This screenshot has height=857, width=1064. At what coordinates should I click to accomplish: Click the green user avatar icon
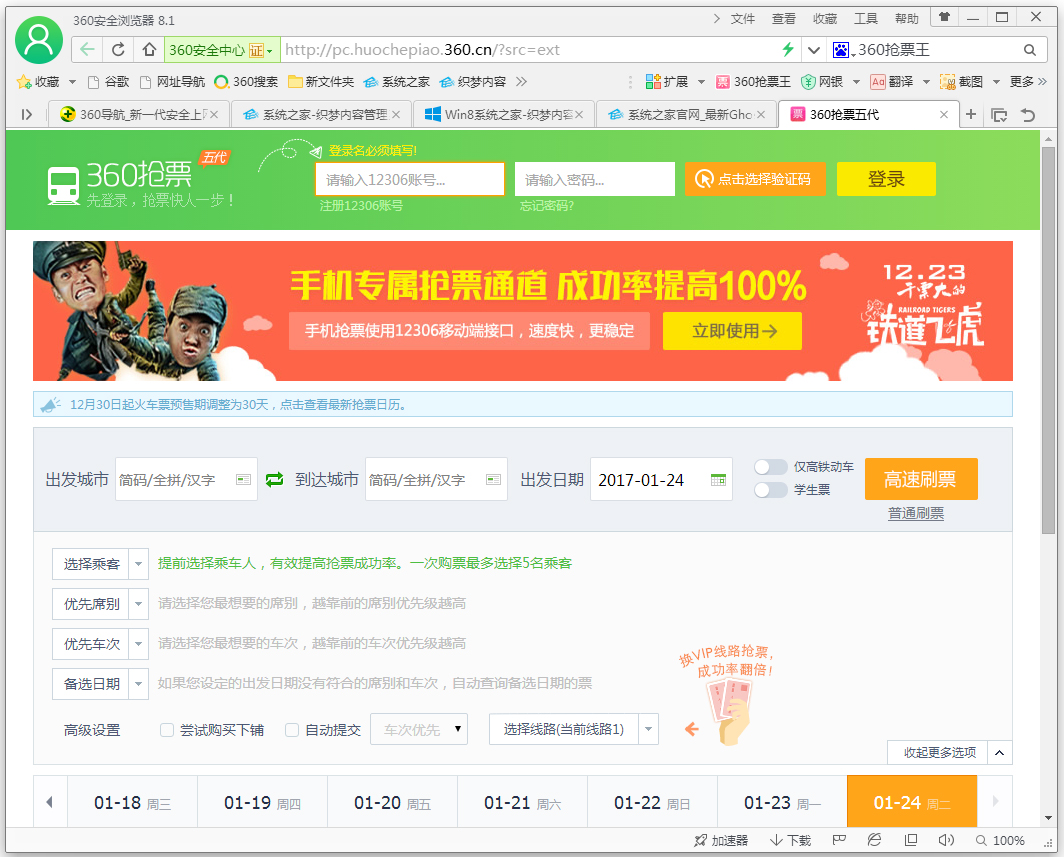(x=39, y=40)
